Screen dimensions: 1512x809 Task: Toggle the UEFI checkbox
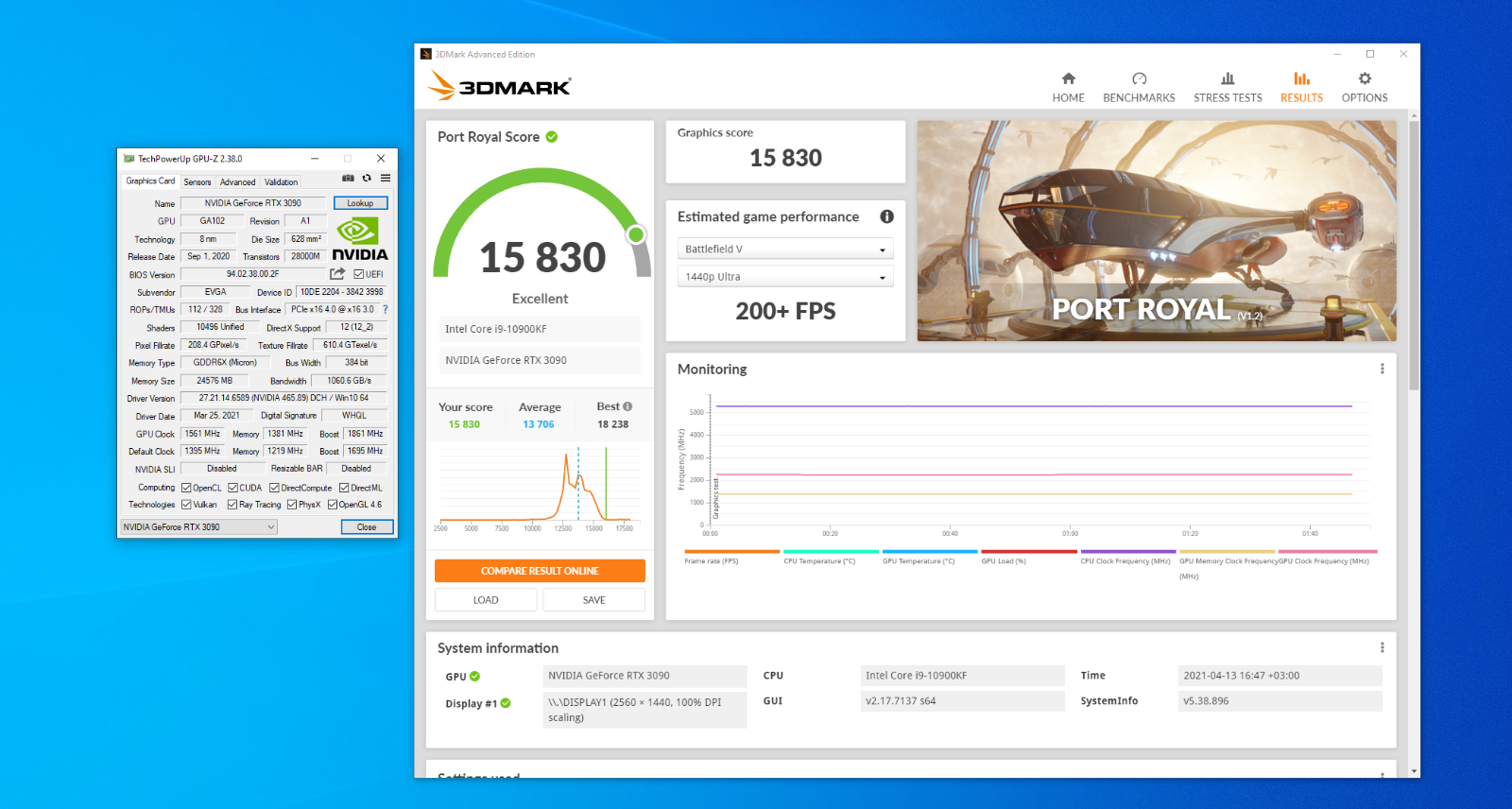[x=359, y=274]
